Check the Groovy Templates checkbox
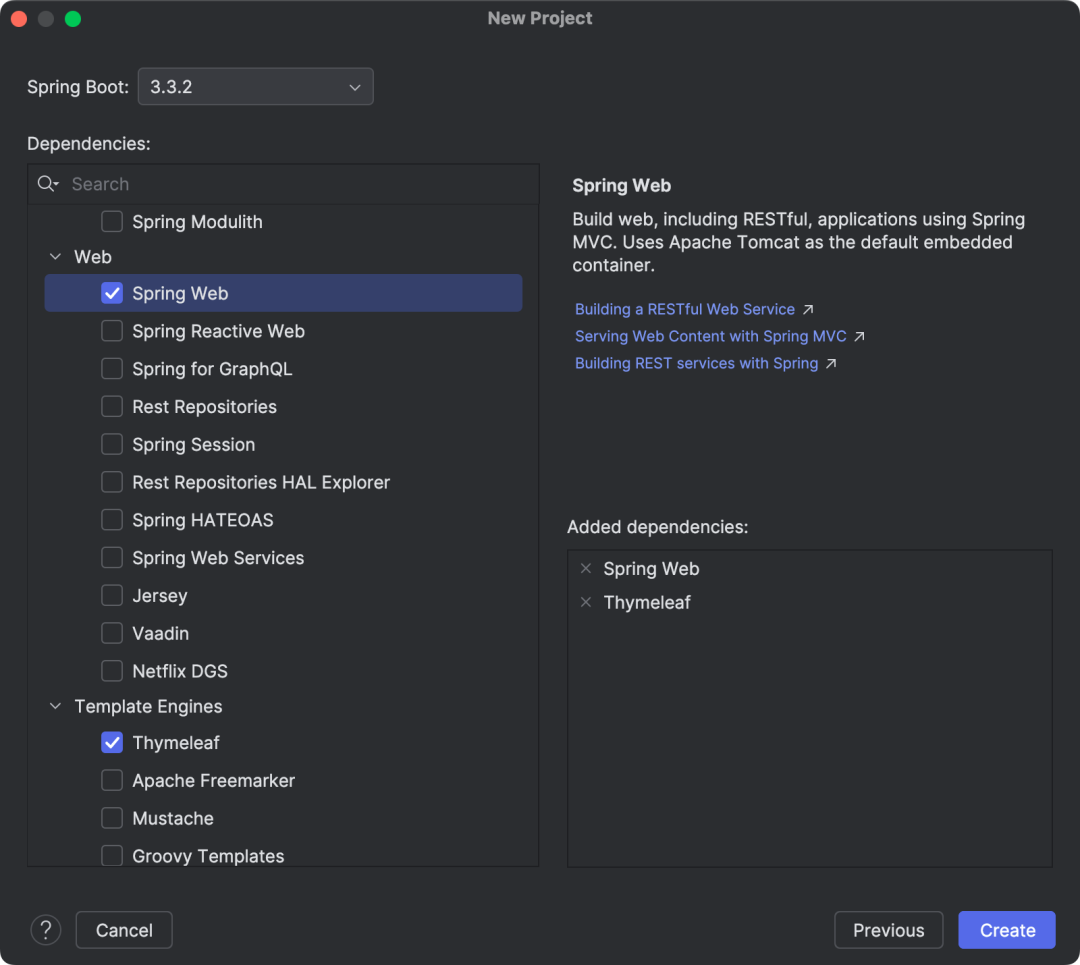This screenshot has width=1080, height=965. [x=112, y=855]
